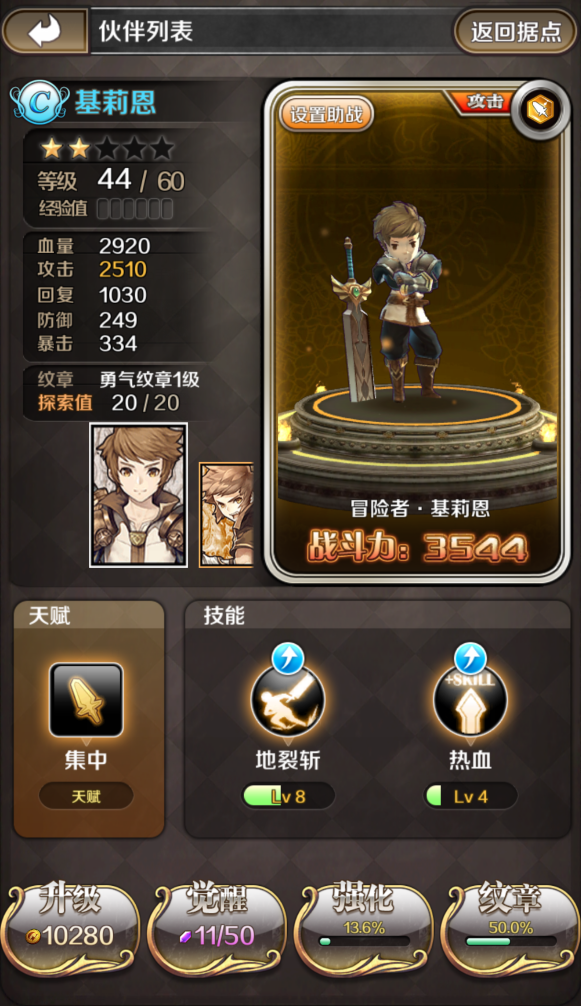581x1006 pixels.
Task: Open 纹章 at 50.0%
Action: pos(510,926)
